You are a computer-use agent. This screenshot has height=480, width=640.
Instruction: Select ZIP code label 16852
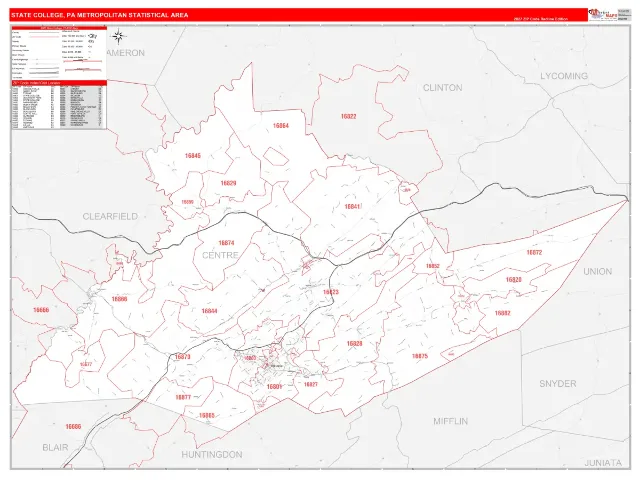[433, 266]
